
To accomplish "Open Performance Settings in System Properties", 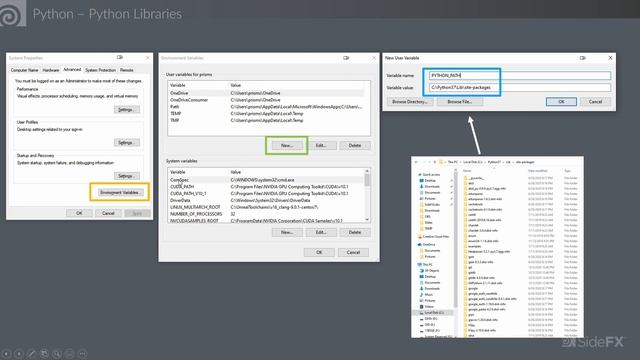I will point(127,109).
